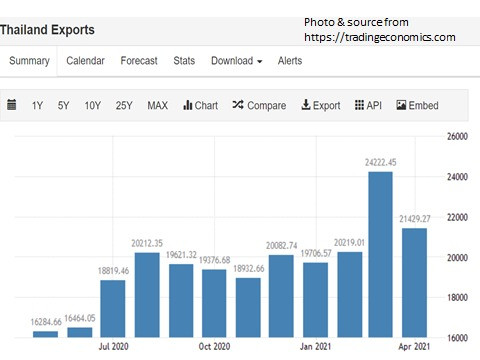Image resolution: width=480 pixels, height=360 pixels.
Task: Click the 22000 y-axis value
Action: tap(457, 217)
